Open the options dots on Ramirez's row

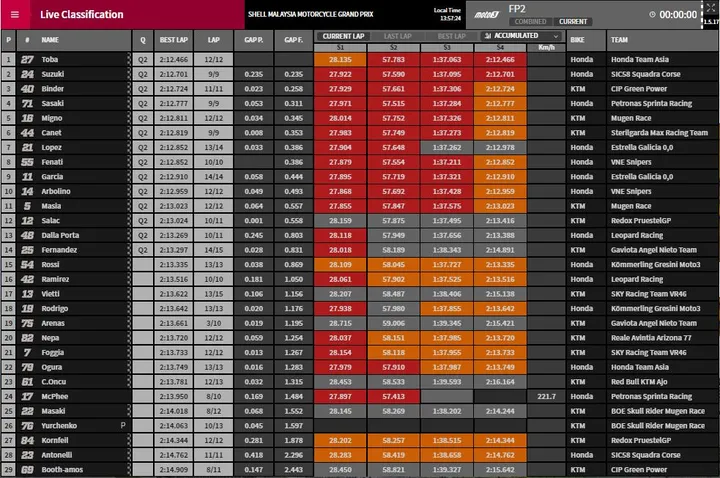[129, 279]
